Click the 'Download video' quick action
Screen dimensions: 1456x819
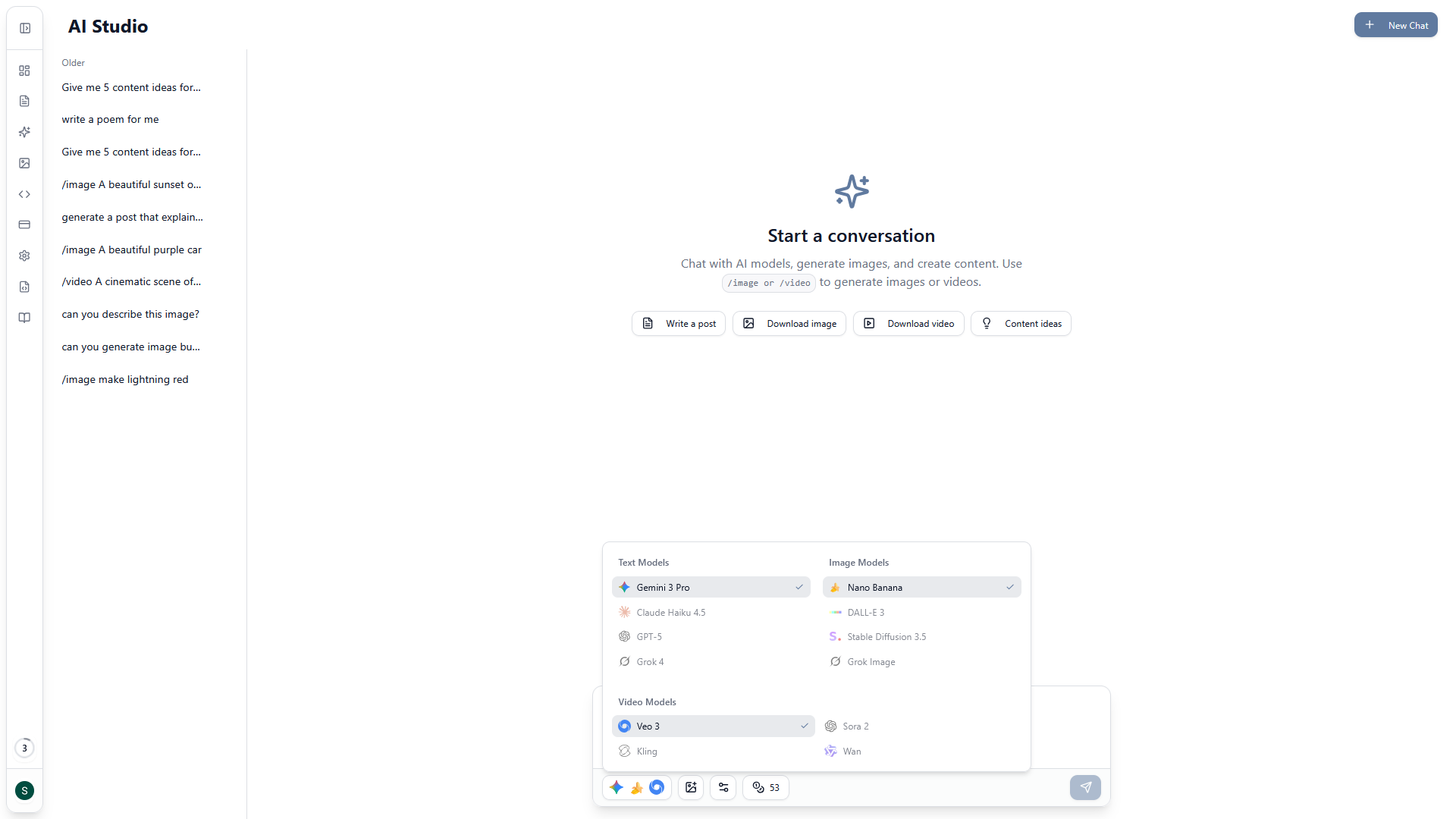click(908, 323)
